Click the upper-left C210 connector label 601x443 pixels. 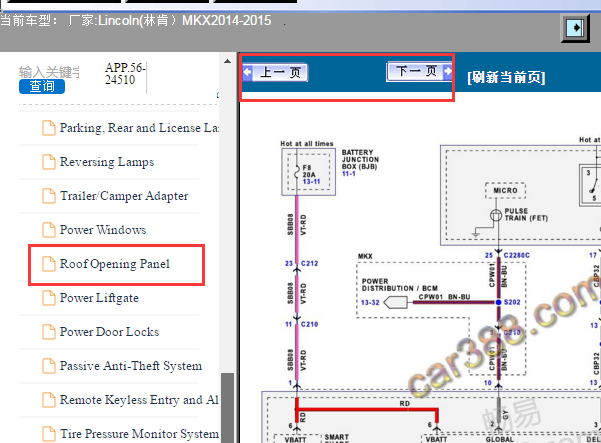click(309, 324)
